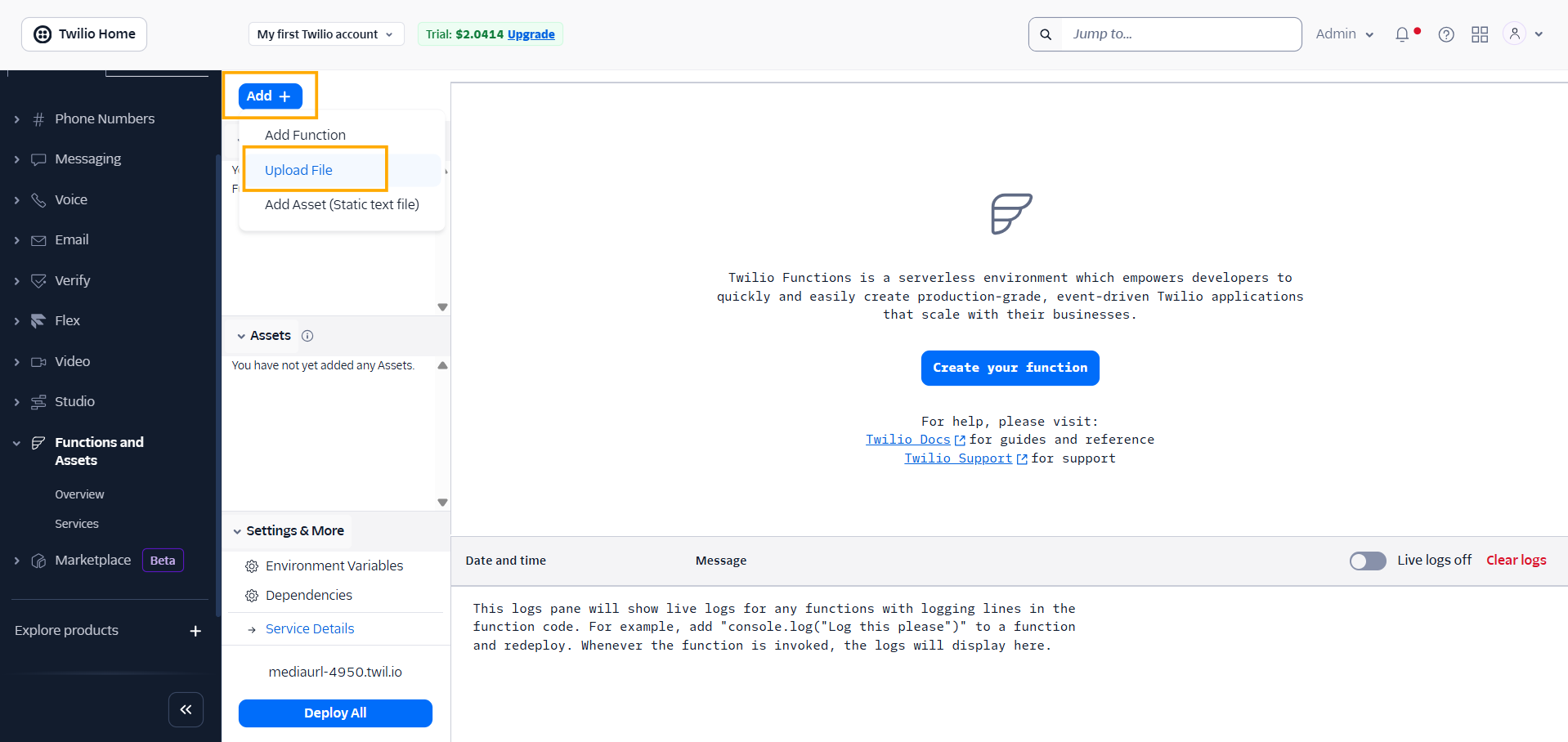The width and height of the screenshot is (1568, 742).
Task: Click the Dependencies gear icon
Action: (252, 596)
